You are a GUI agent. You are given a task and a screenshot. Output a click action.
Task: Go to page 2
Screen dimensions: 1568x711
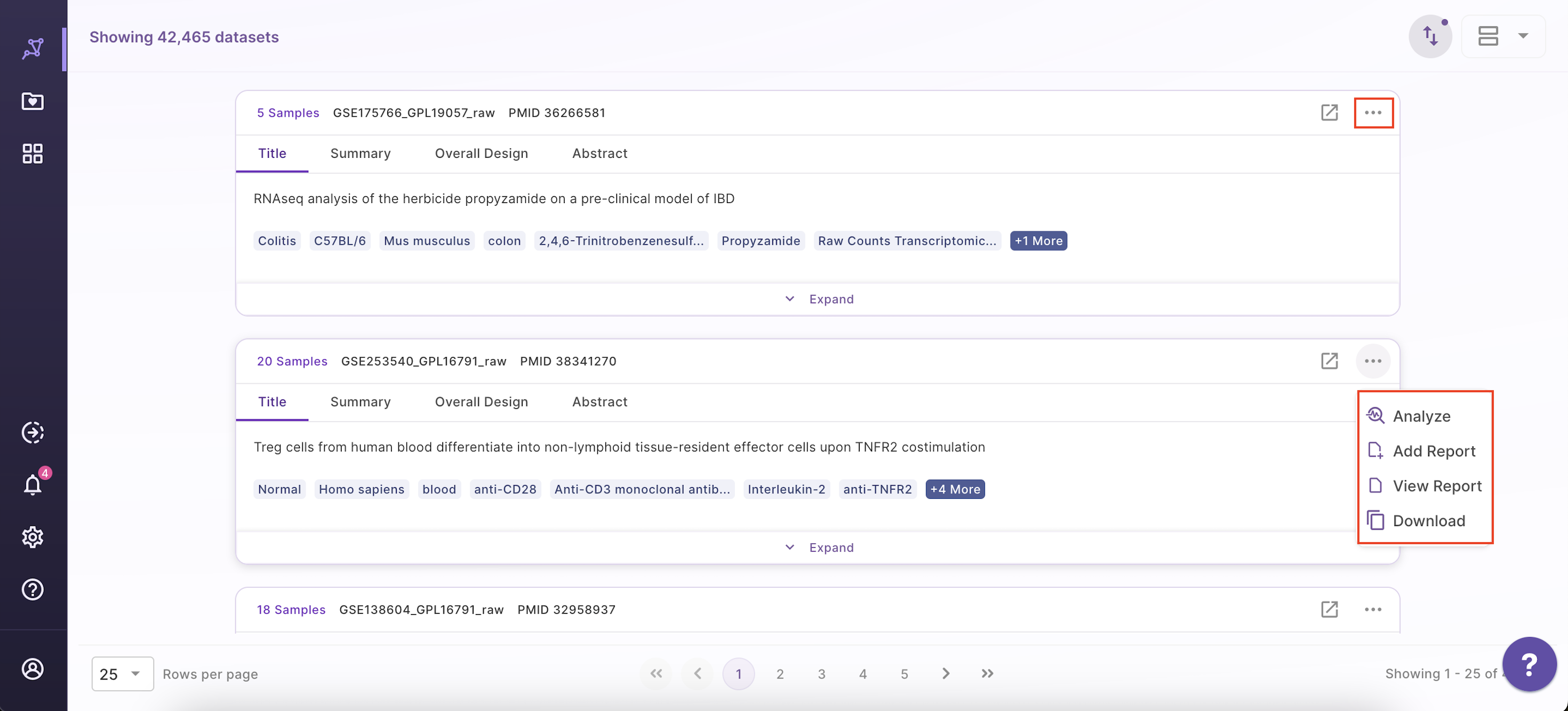tap(780, 673)
